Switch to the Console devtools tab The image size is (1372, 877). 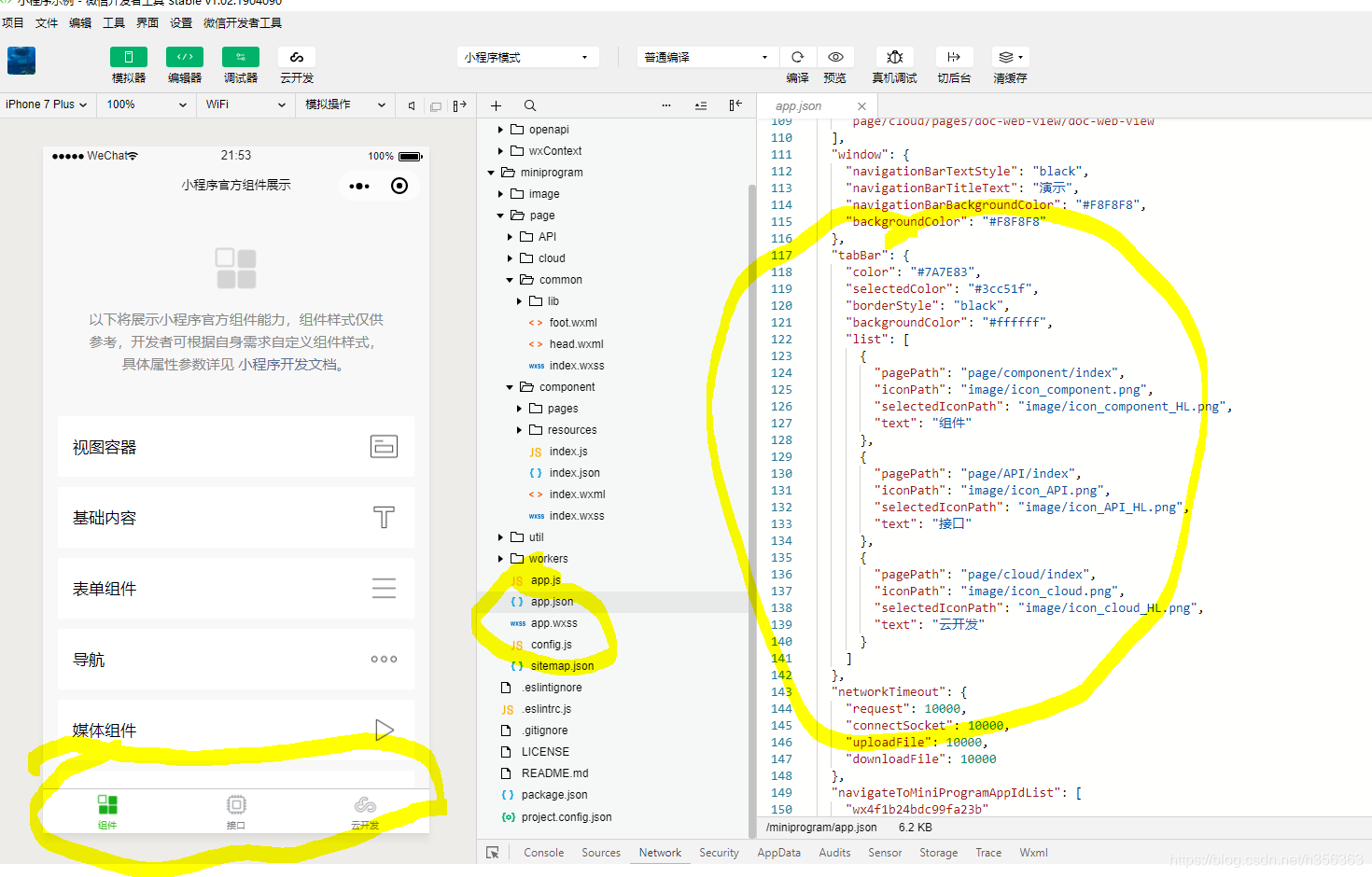tap(544, 853)
